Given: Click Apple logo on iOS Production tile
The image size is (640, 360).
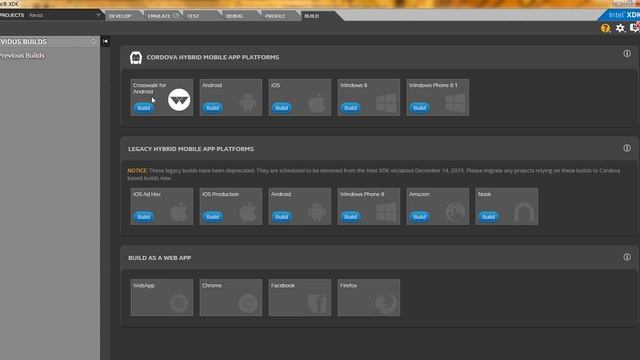Looking at the screenshot, I should coord(248,212).
